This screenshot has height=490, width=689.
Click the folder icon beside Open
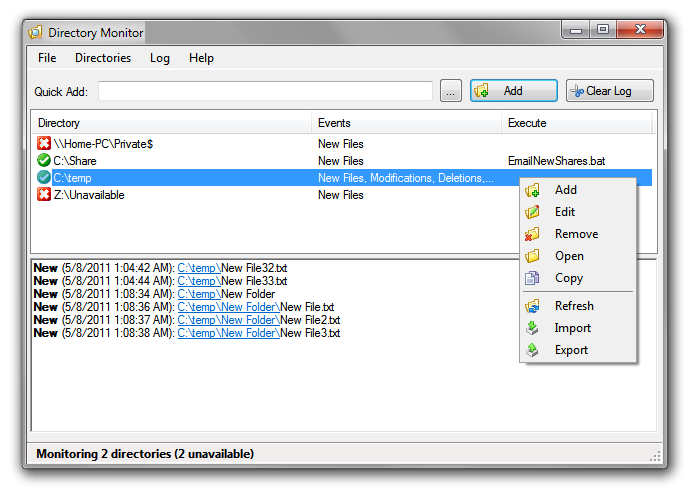[532, 256]
